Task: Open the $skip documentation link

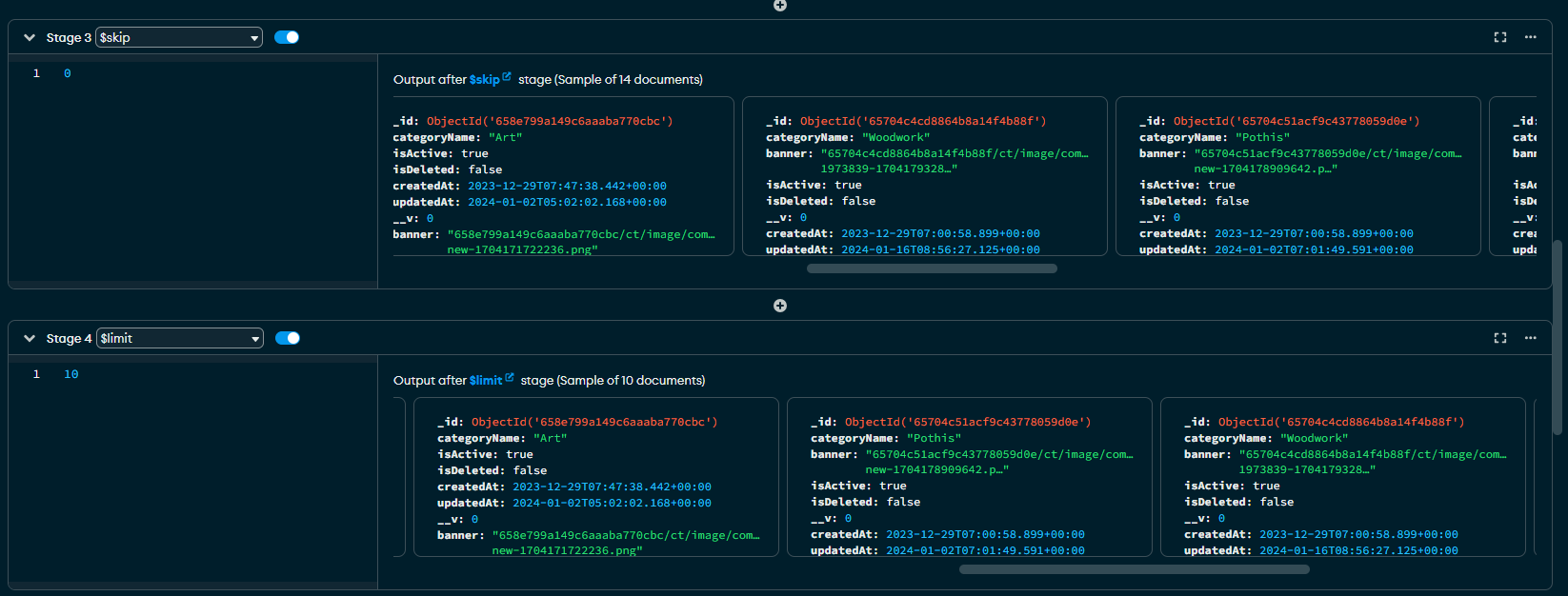Action: click(484, 80)
